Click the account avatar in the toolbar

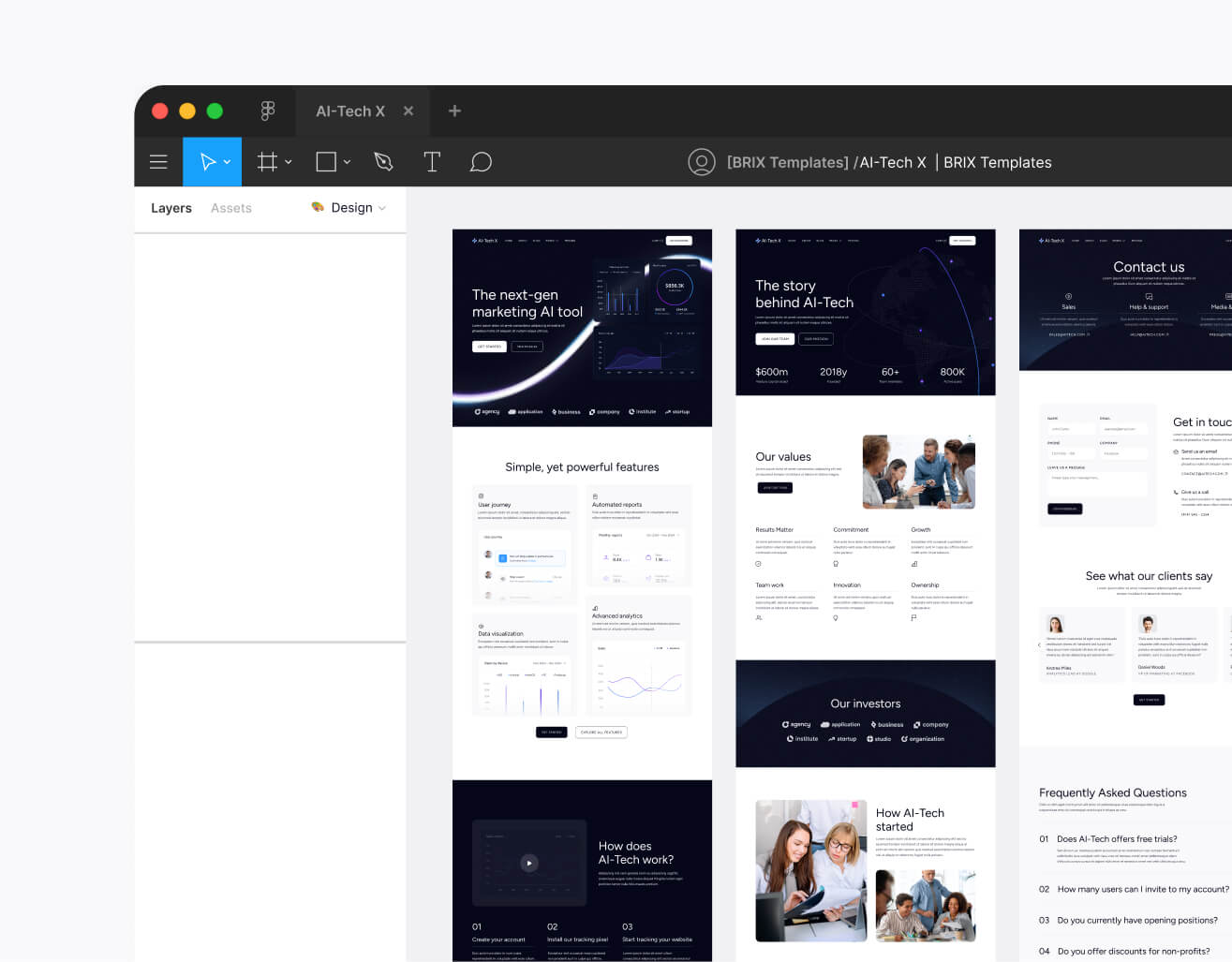pyautogui.click(x=702, y=161)
